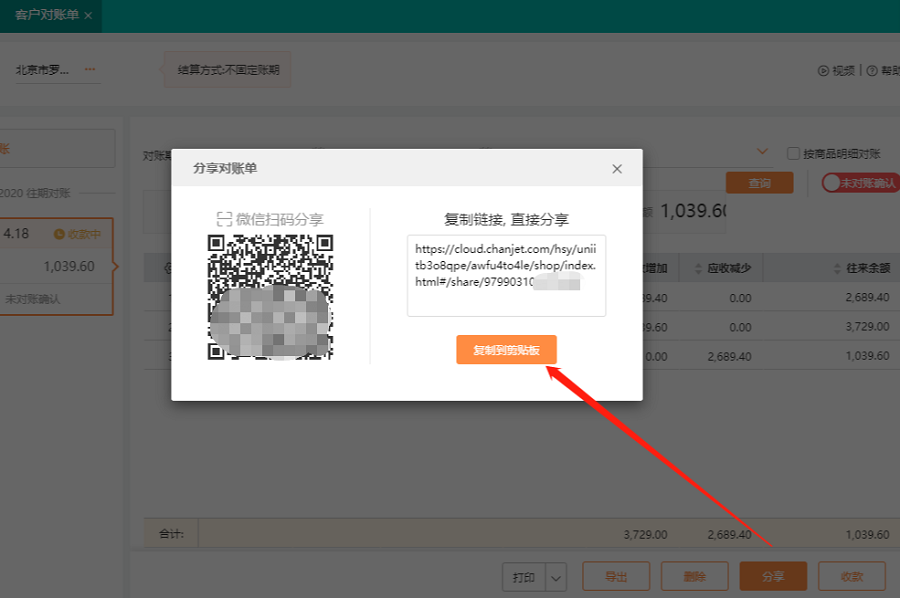The width and height of the screenshot is (900, 598).
Task: Toggle the 未对账确认 switch
Action: click(860, 182)
